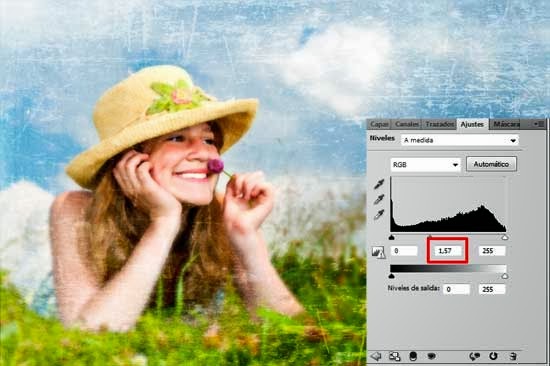Click the input highlight slider handle

504,238
